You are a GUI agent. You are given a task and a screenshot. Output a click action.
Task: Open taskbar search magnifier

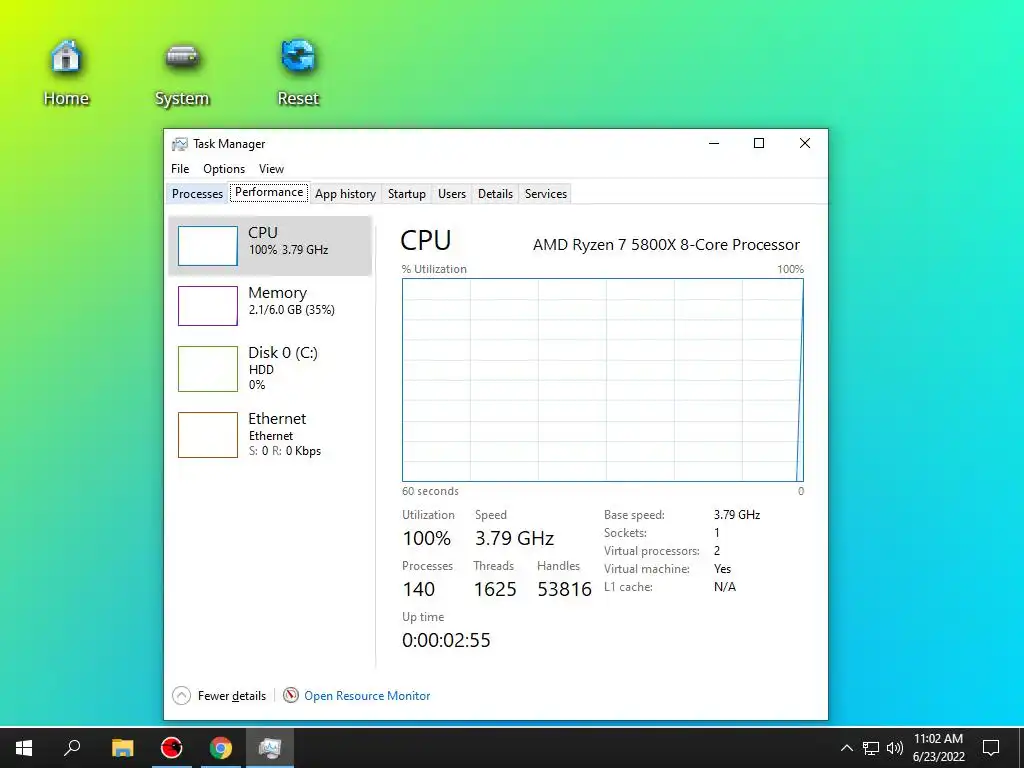pos(72,748)
